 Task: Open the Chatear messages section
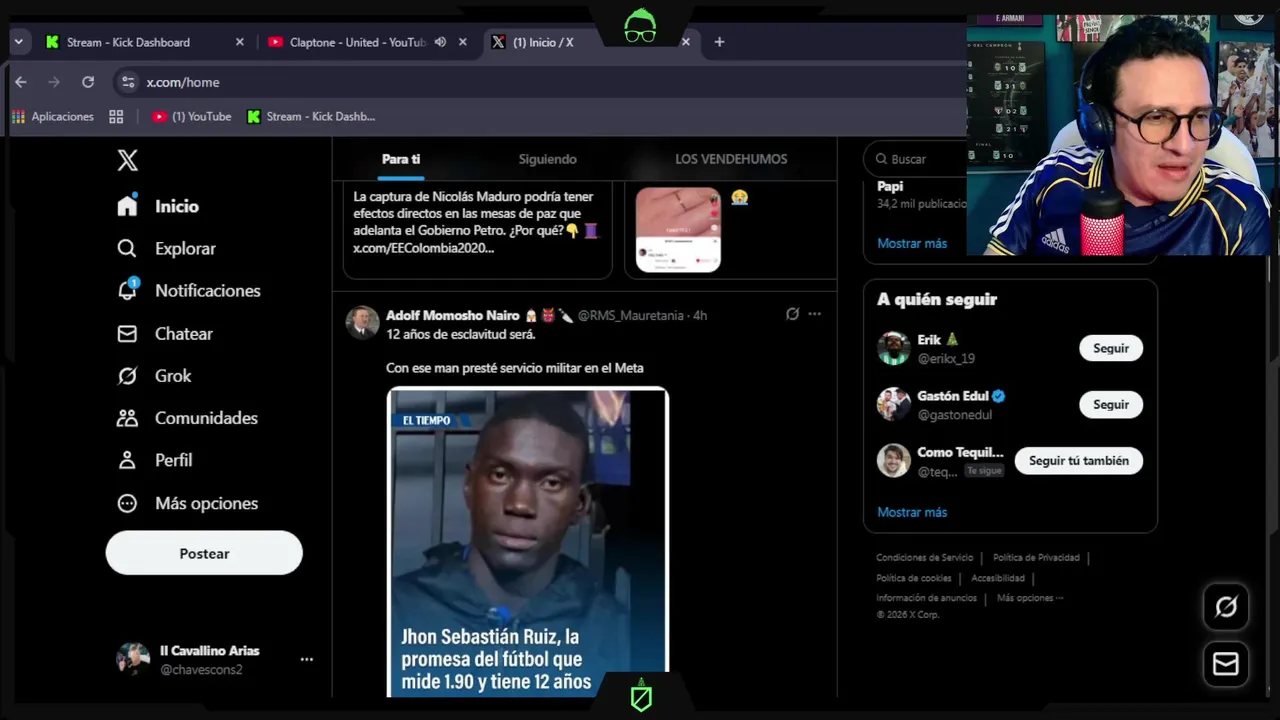click(x=165, y=333)
